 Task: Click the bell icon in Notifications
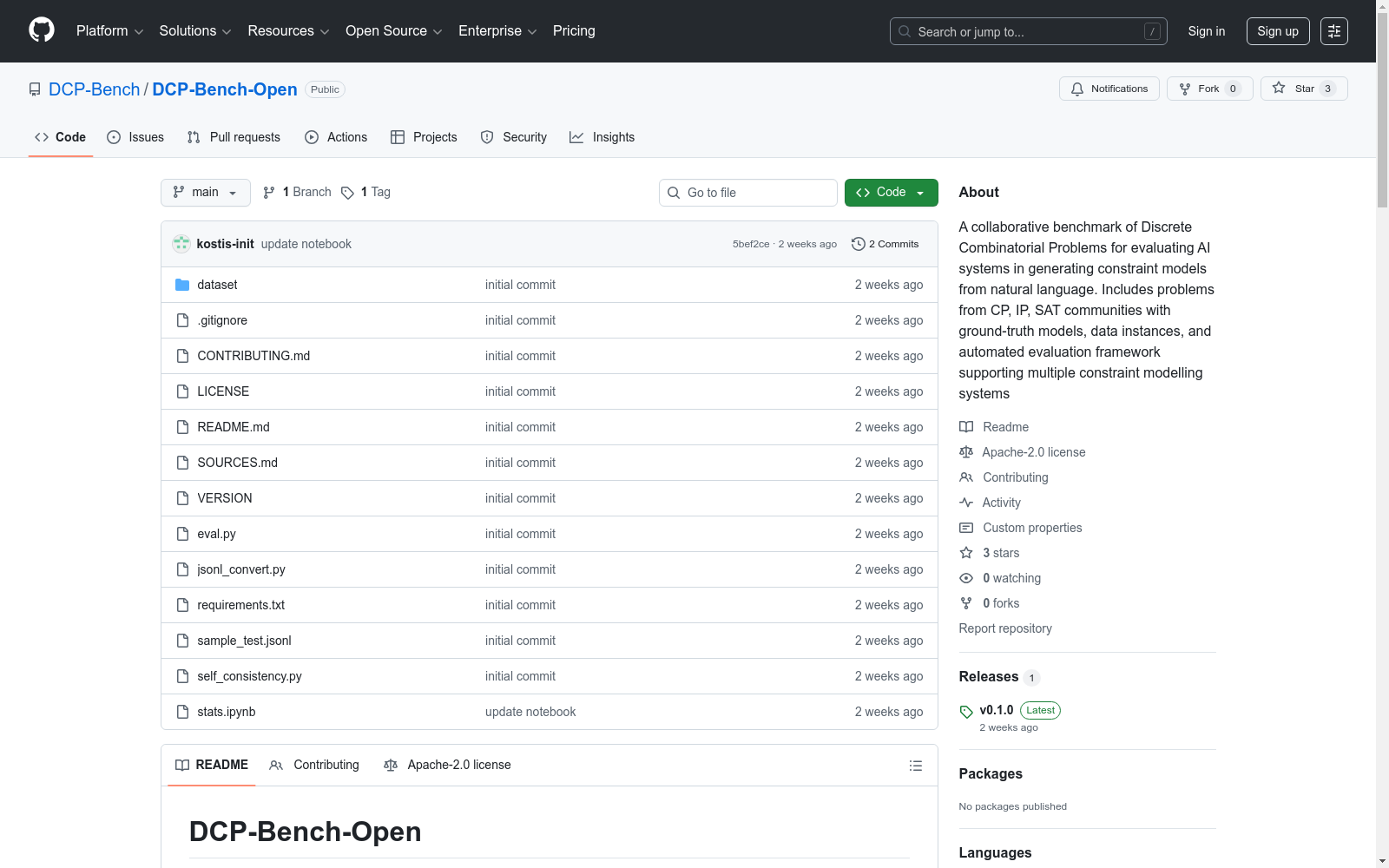click(x=1077, y=89)
